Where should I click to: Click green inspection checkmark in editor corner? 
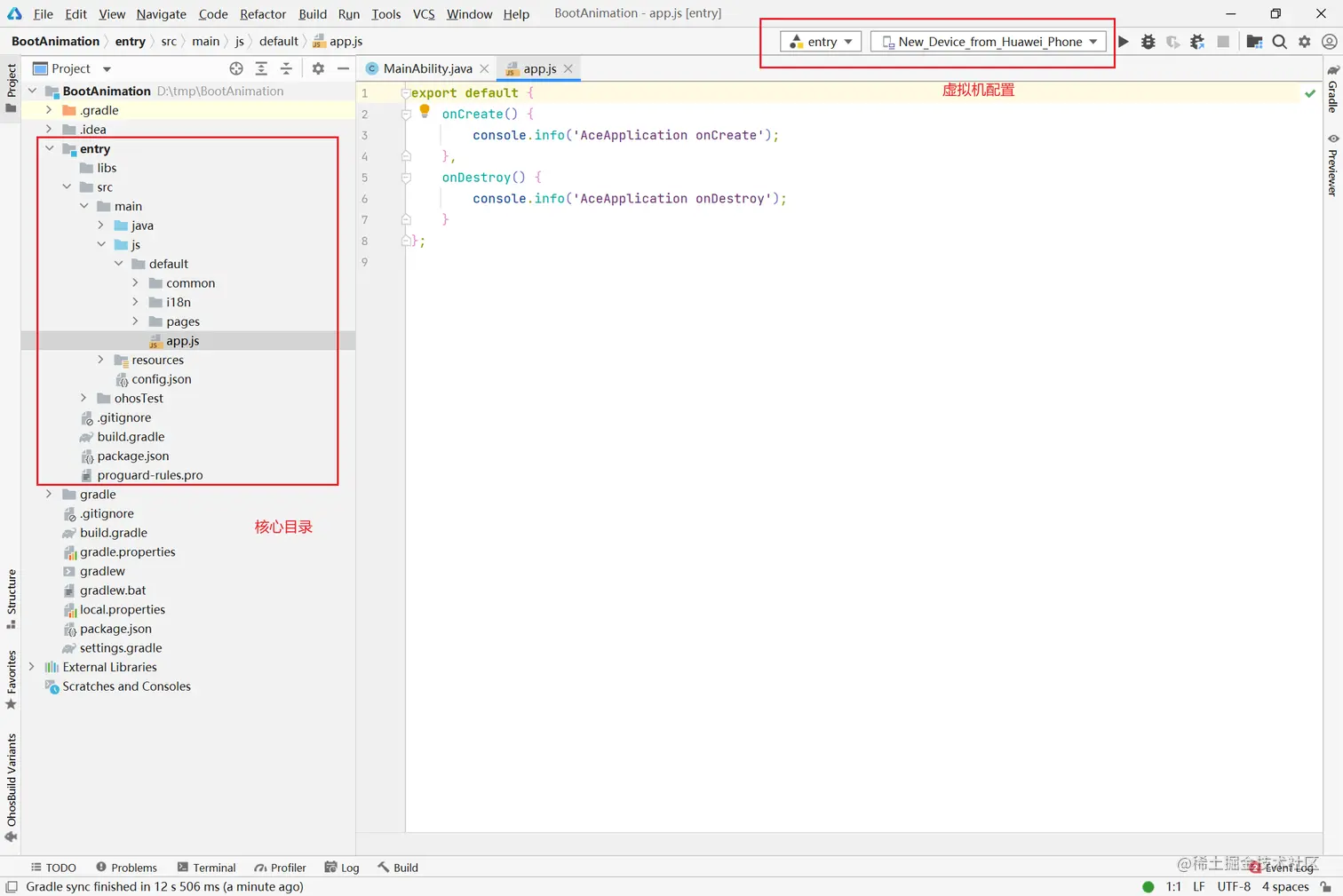pyautogui.click(x=1310, y=93)
